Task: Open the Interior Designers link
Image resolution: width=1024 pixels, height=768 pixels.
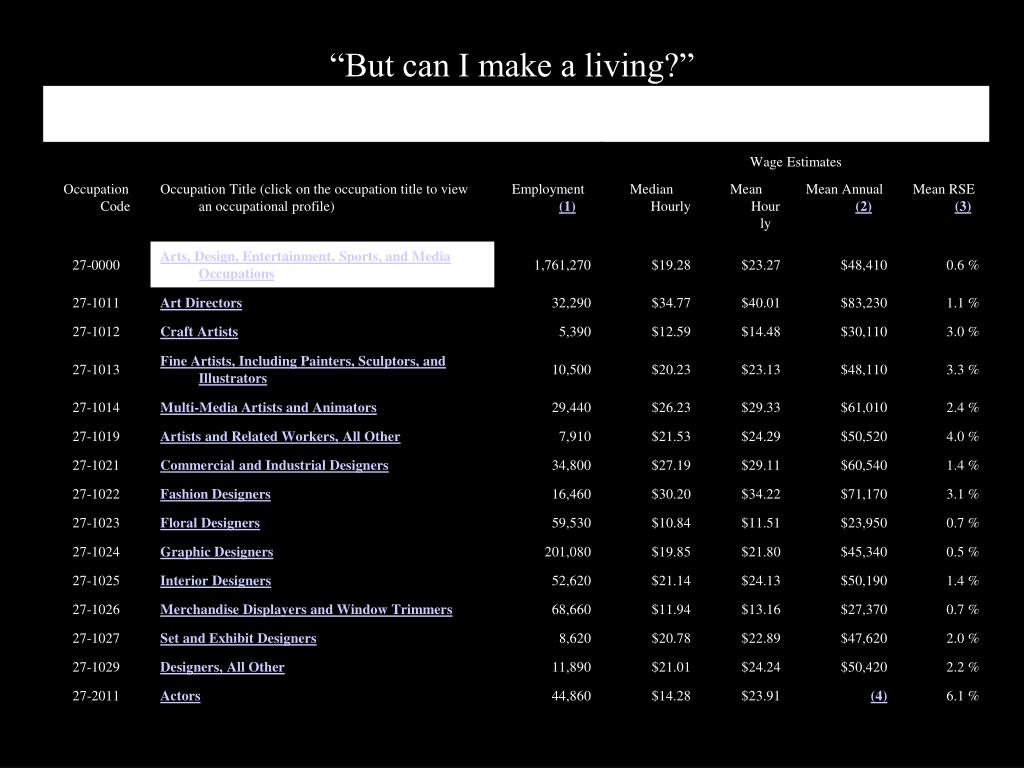Action: tap(216, 581)
